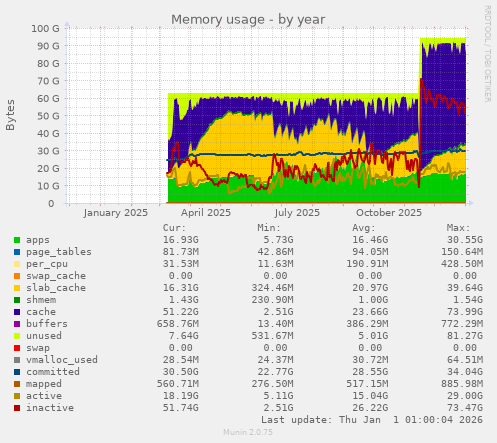Click the 'swap_cache' legend label
The image size is (497, 443).
tap(56, 276)
